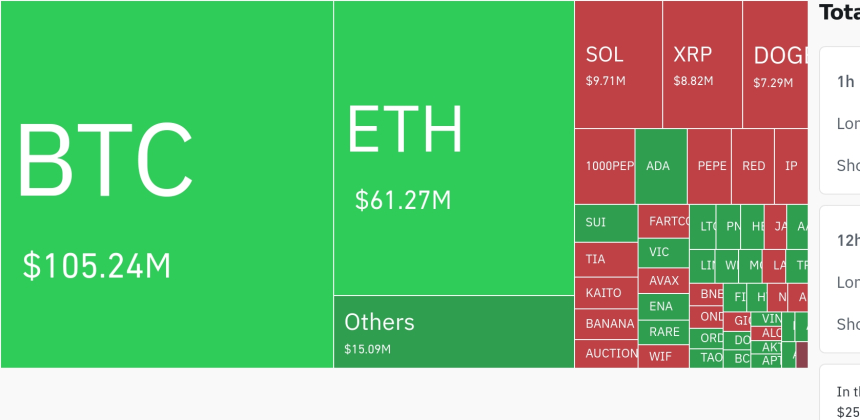Click the BTC $105.24M heatmap tile
Viewport: 860px width, 420px height.
(x=166, y=184)
